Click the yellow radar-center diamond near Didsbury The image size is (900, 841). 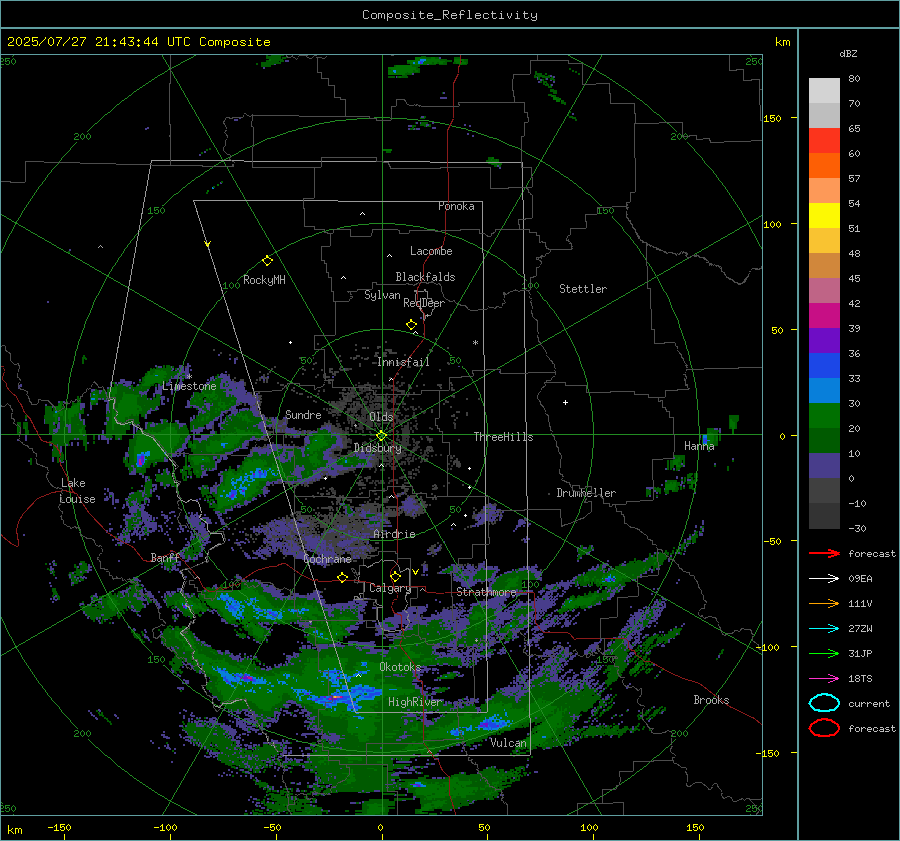click(x=381, y=436)
